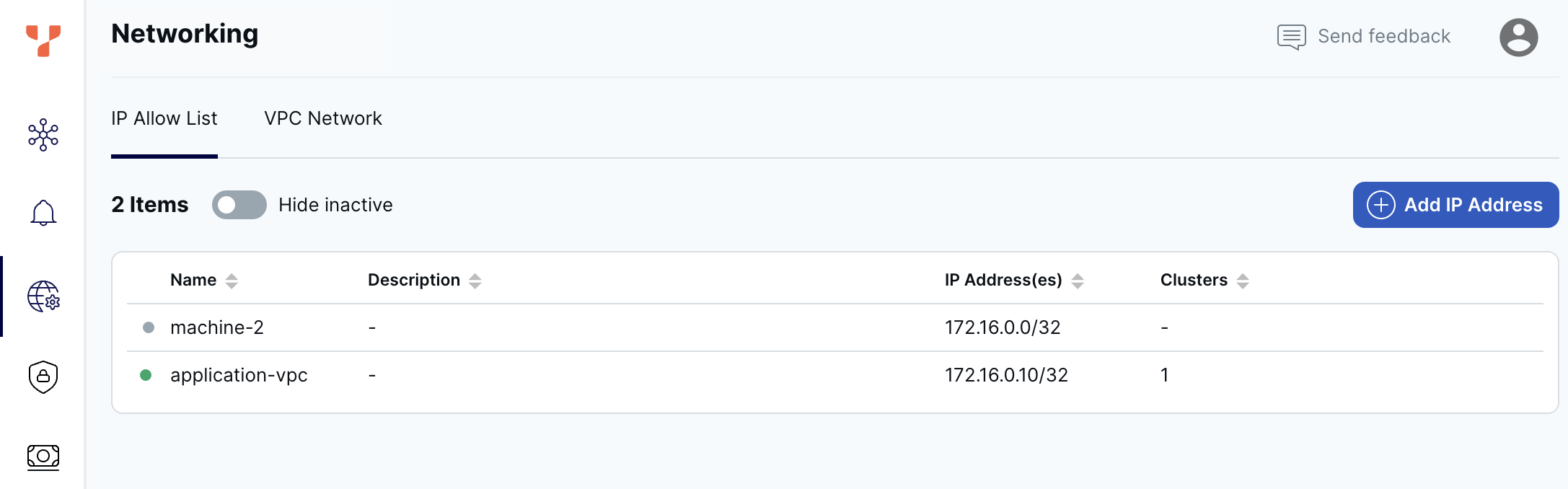The width and height of the screenshot is (1568, 489).
Task: Open the Yugabyte home logo
Action: click(43, 41)
